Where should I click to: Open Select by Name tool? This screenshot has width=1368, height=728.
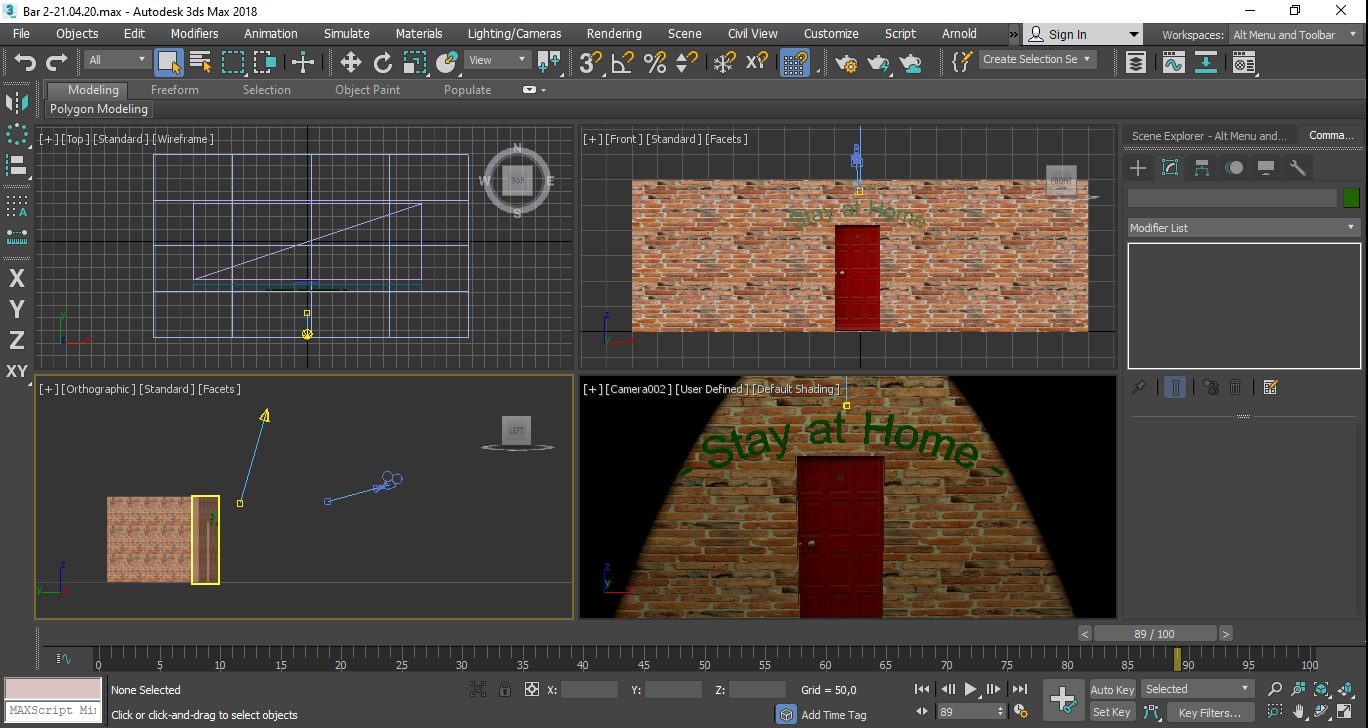(x=201, y=62)
